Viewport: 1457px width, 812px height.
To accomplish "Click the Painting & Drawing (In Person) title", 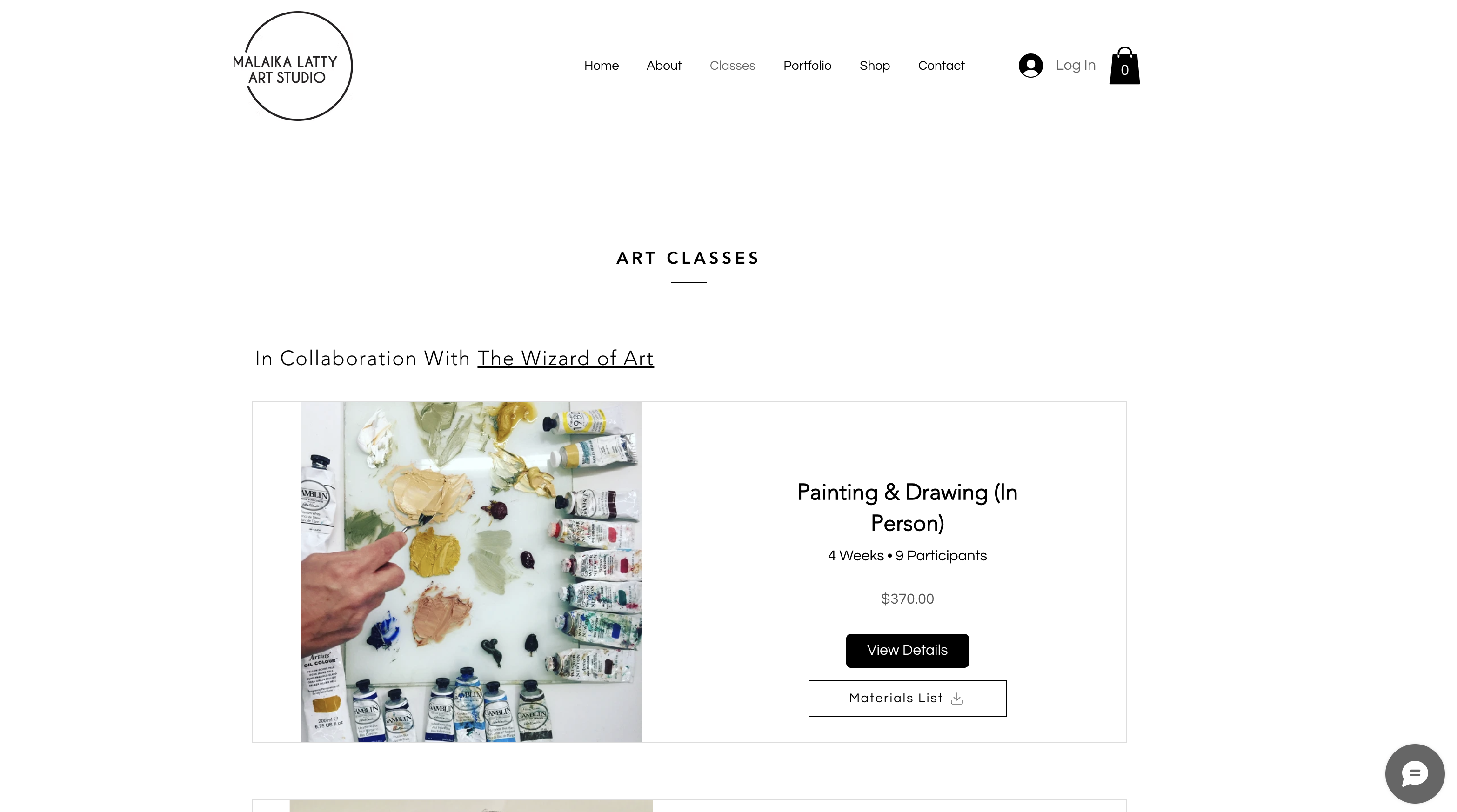I will (907, 508).
